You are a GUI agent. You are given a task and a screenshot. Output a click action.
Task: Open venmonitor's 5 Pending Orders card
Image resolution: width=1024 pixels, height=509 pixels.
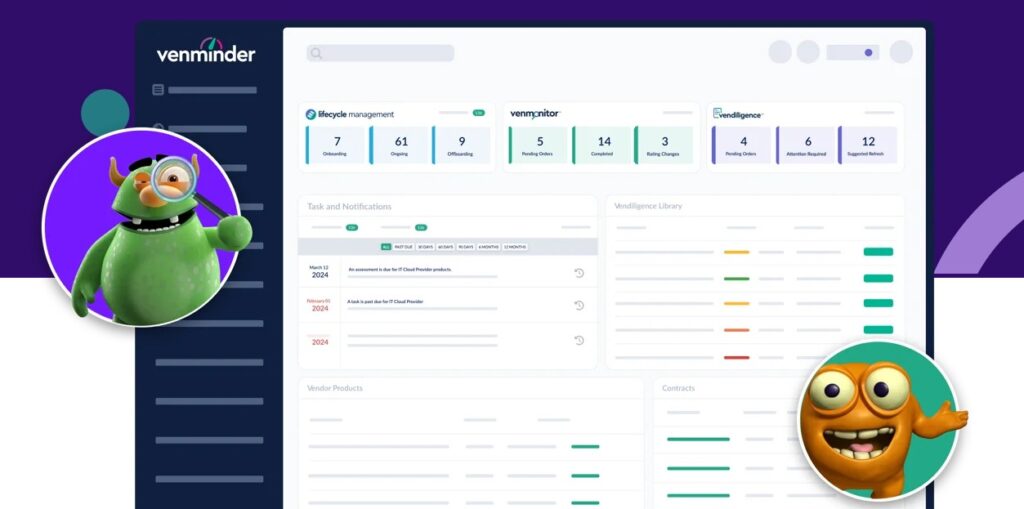tap(539, 145)
